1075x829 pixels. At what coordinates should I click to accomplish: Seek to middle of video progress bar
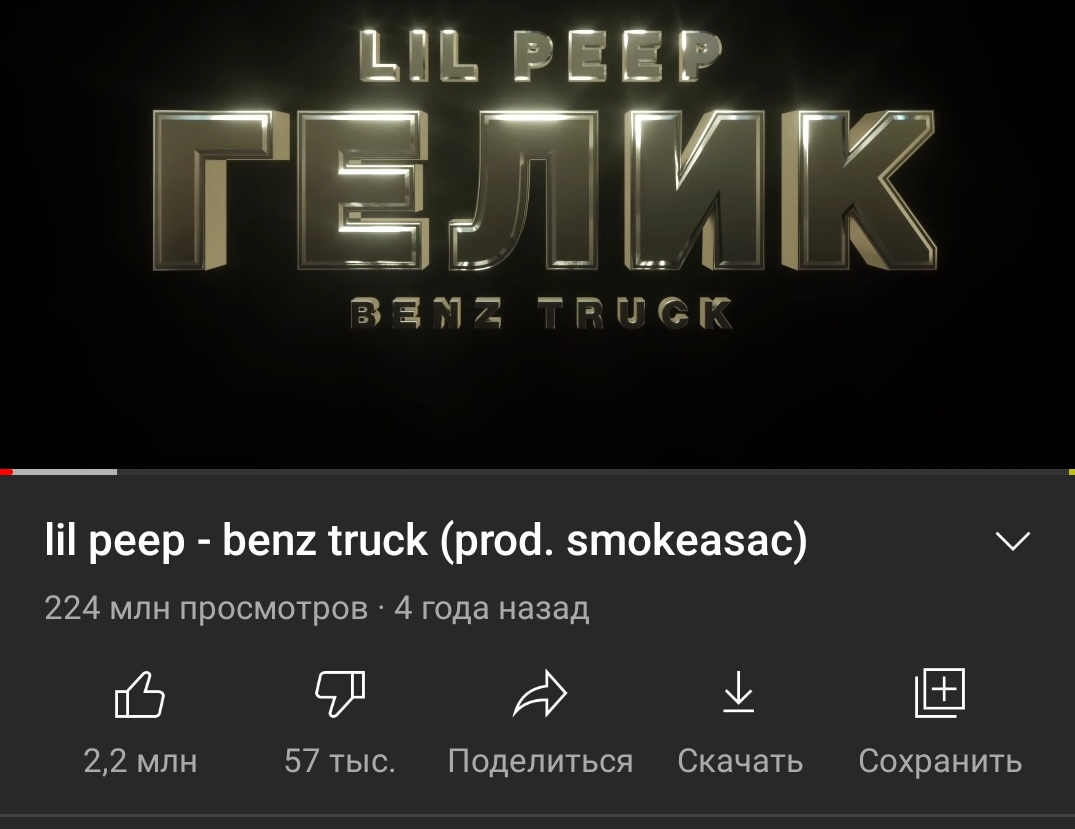[538, 472]
